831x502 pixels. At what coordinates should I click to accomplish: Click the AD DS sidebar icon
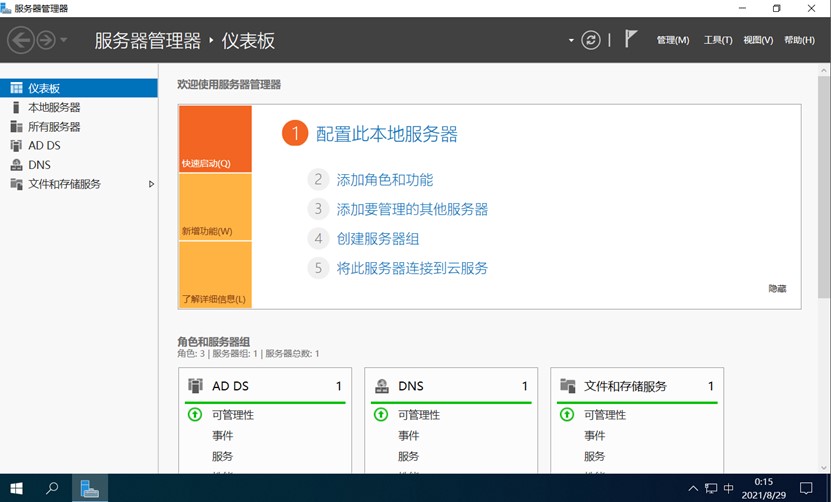click(x=16, y=146)
